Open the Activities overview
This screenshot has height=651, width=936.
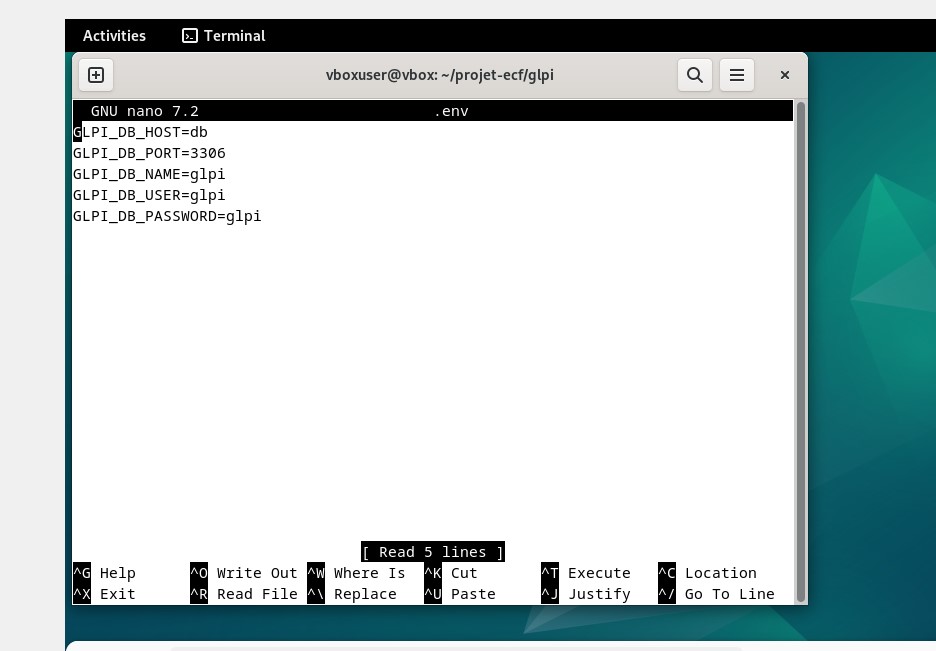114,35
